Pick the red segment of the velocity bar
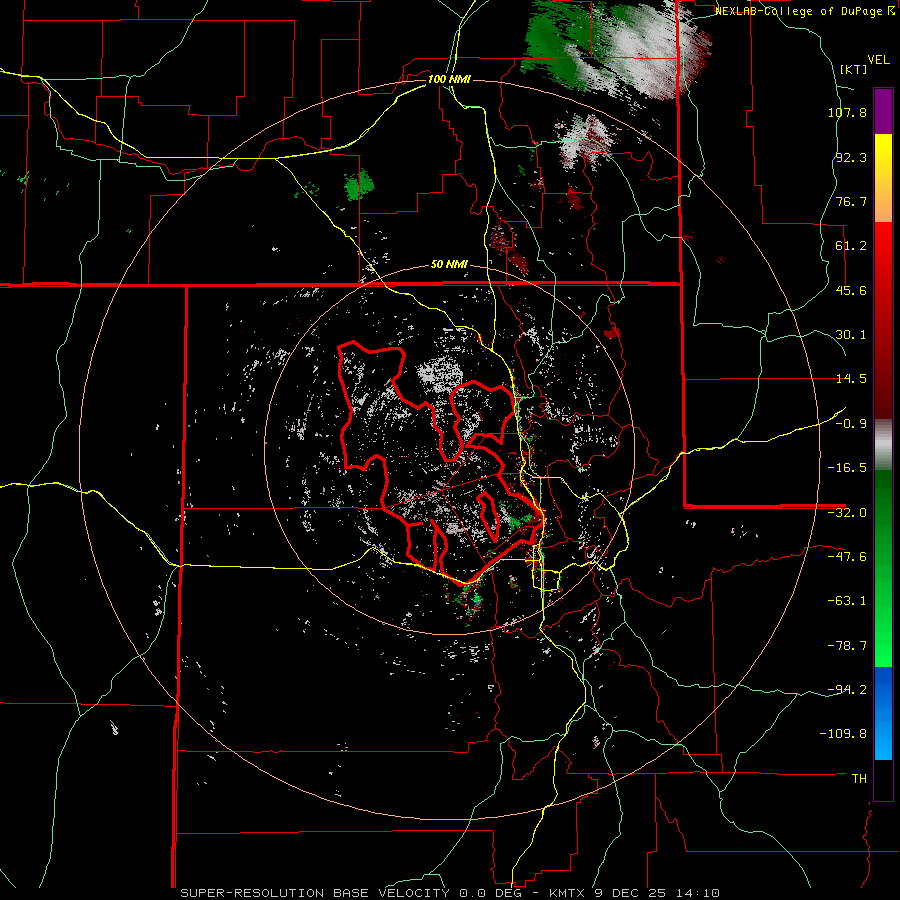900x900 pixels. coord(883,320)
